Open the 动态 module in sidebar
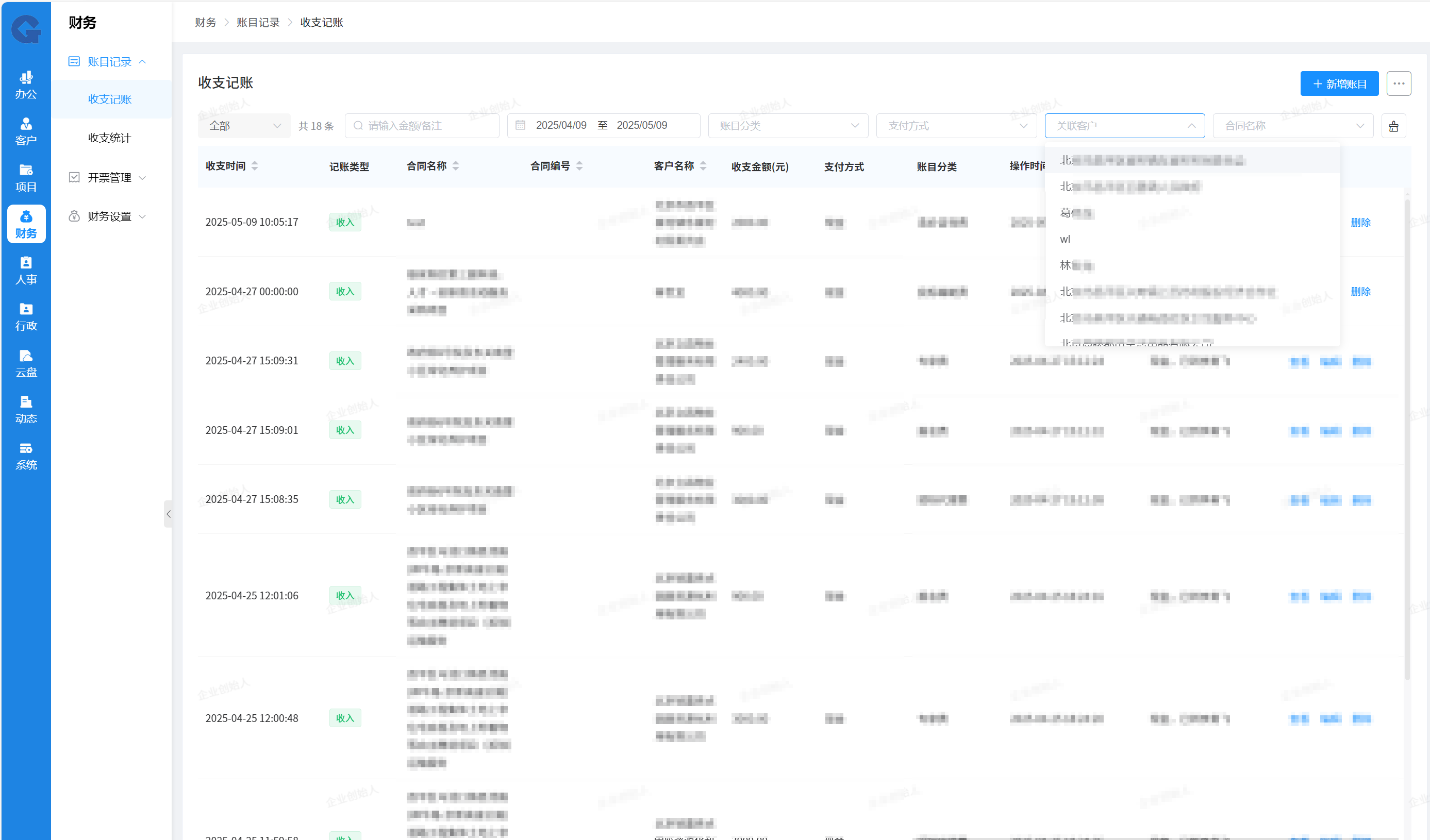Screen dimensions: 1430x840 pyautogui.click(x=26, y=410)
